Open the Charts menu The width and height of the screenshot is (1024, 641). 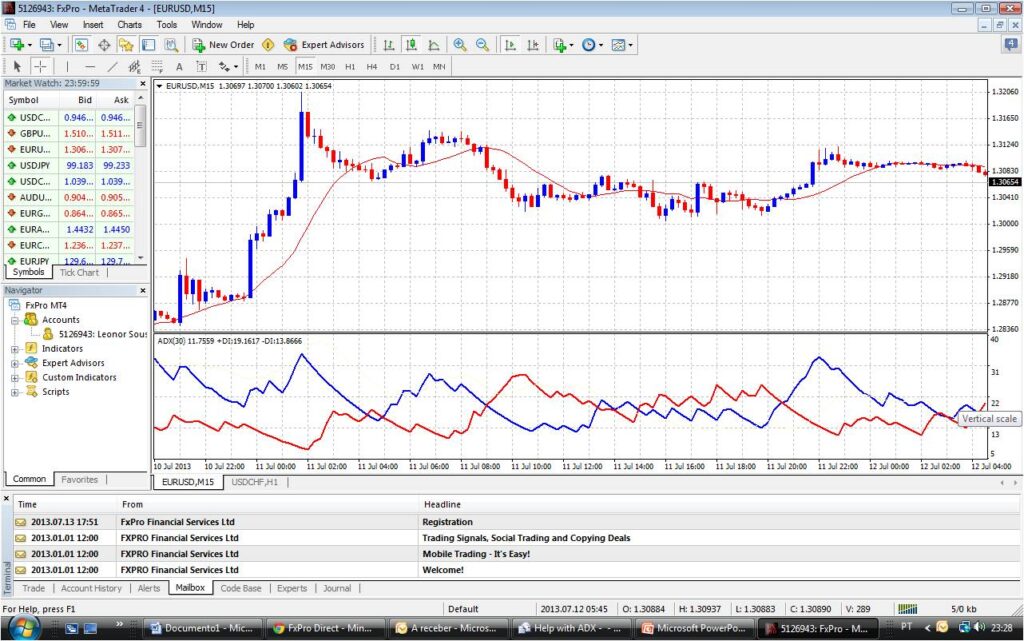tap(129, 24)
